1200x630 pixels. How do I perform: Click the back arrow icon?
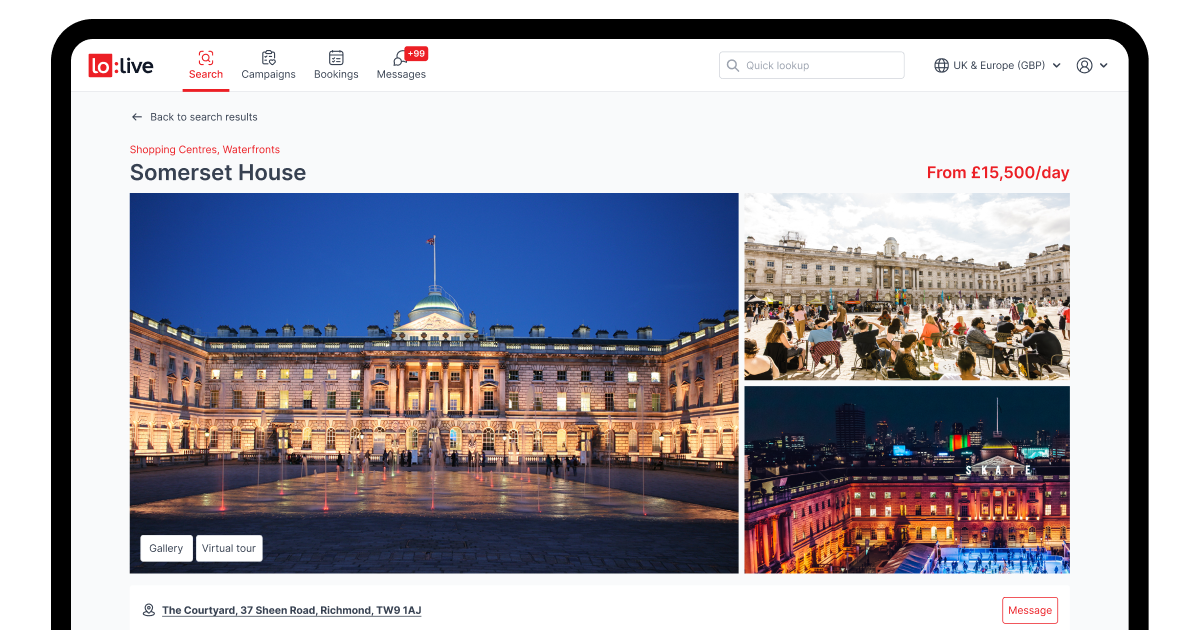click(x=137, y=117)
